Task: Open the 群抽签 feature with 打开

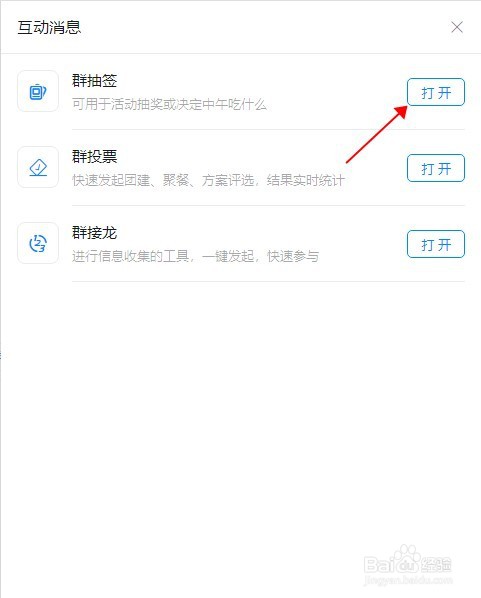Action: (x=436, y=92)
